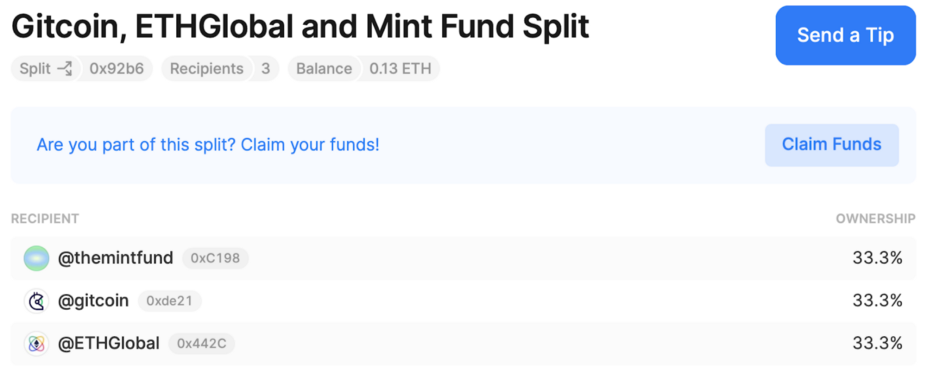Click the split arrows icon

pos(64,69)
